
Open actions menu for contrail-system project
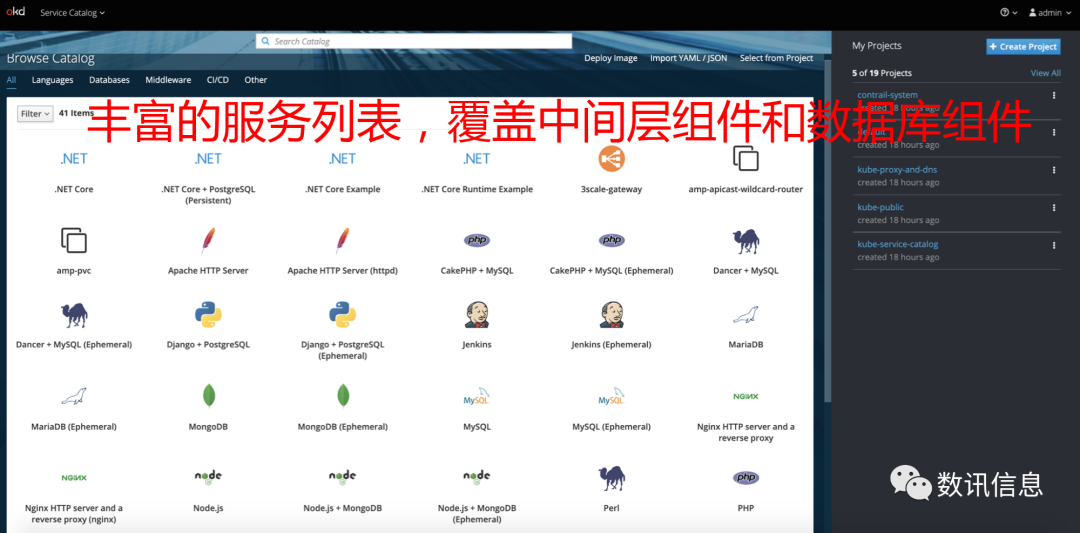pos(1054,96)
